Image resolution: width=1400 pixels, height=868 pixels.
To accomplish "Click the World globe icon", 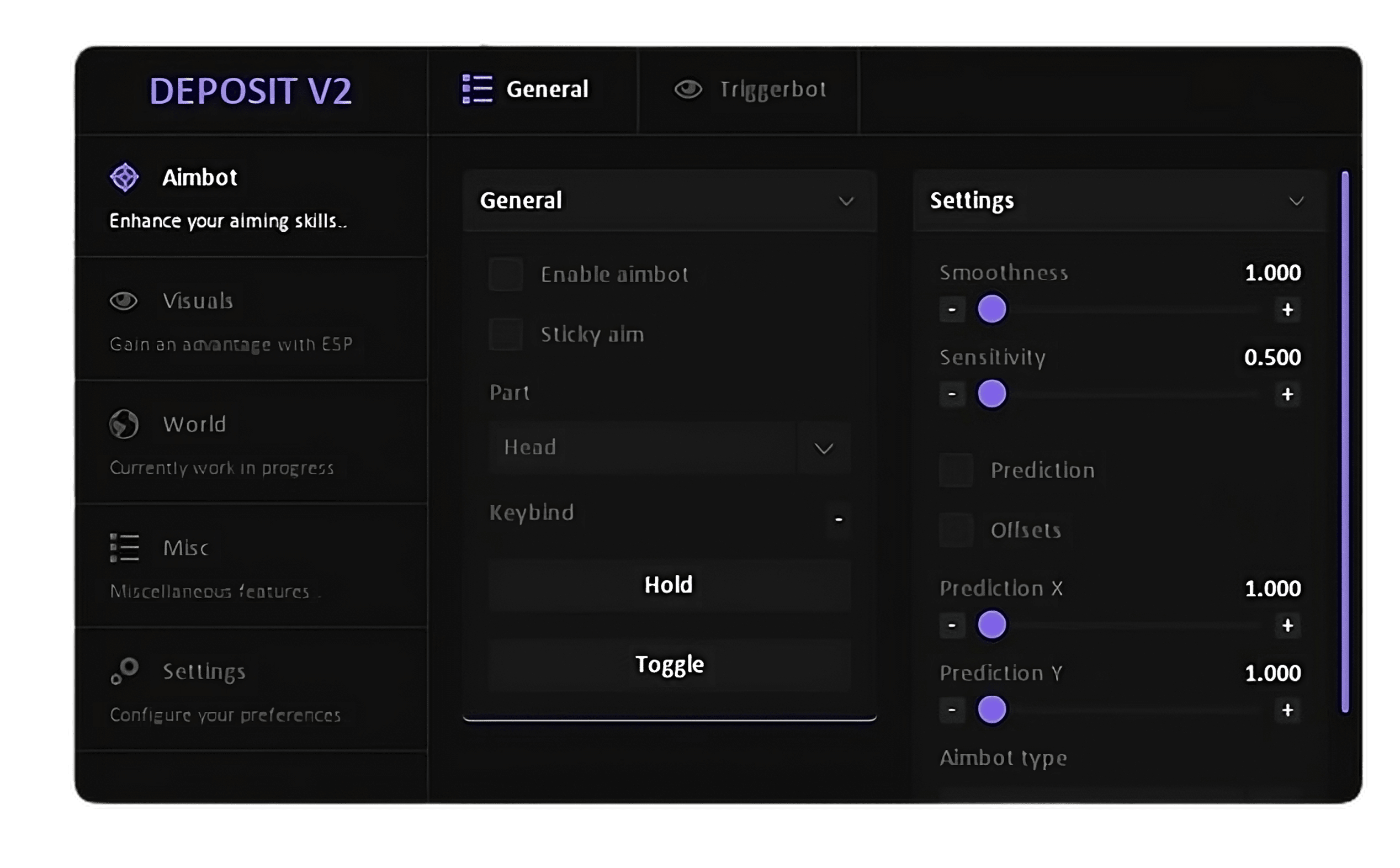I will pyautogui.click(x=124, y=424).
